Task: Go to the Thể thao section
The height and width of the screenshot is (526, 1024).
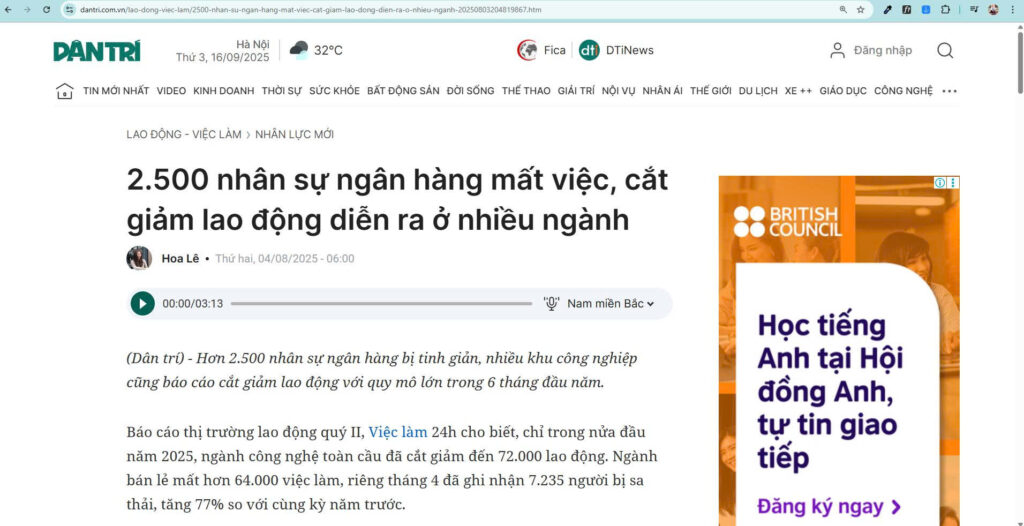Action: 526,91
